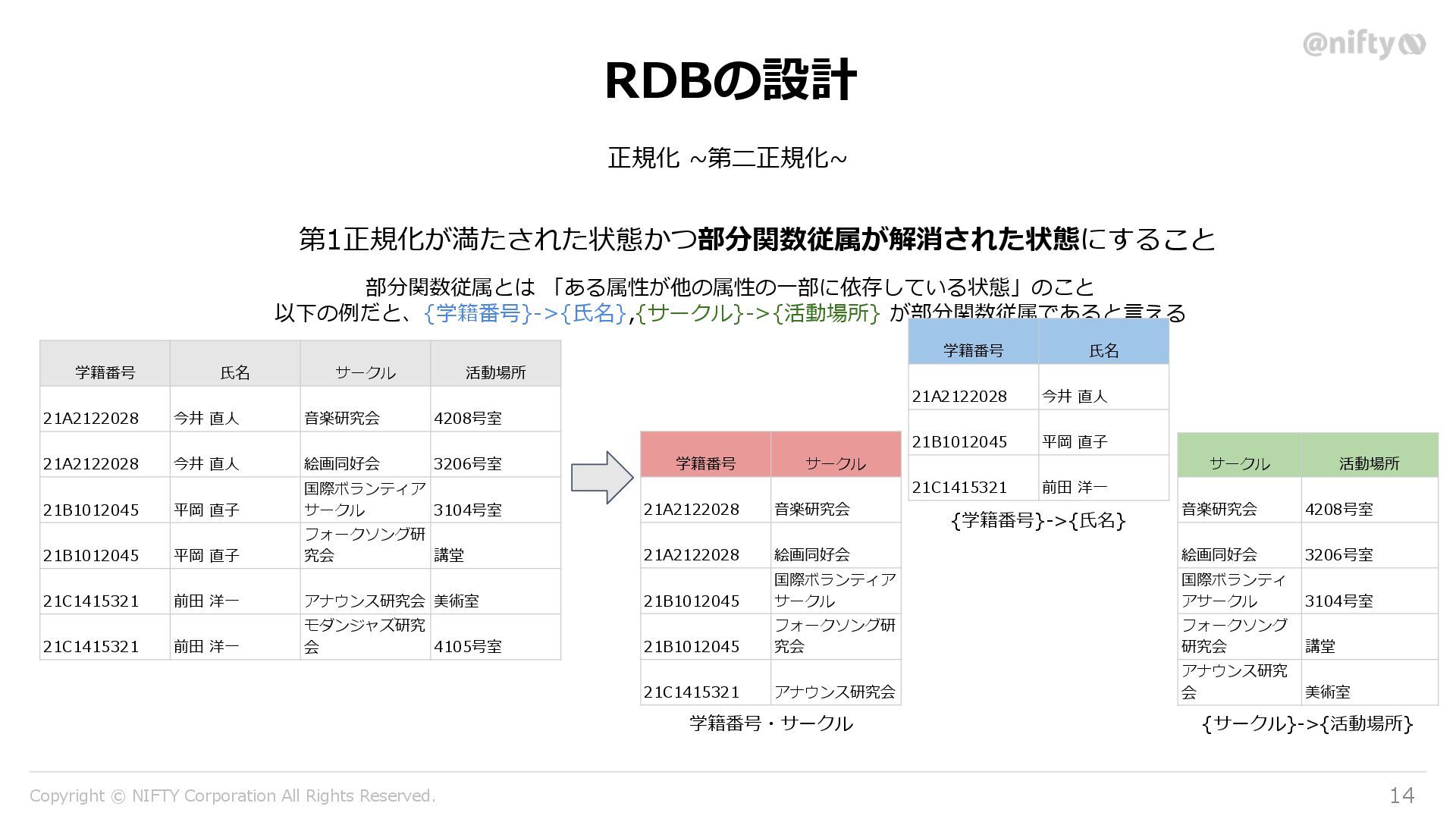This screenshot has height=819, width=1456.
Task: Click page number 14
Action: (1401, 795)
